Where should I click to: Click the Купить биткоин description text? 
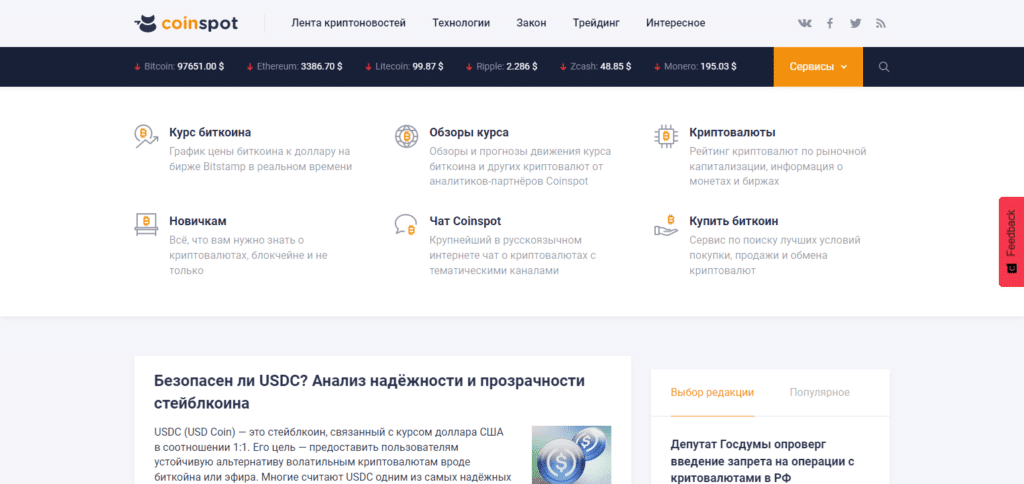tap(775, 255)
